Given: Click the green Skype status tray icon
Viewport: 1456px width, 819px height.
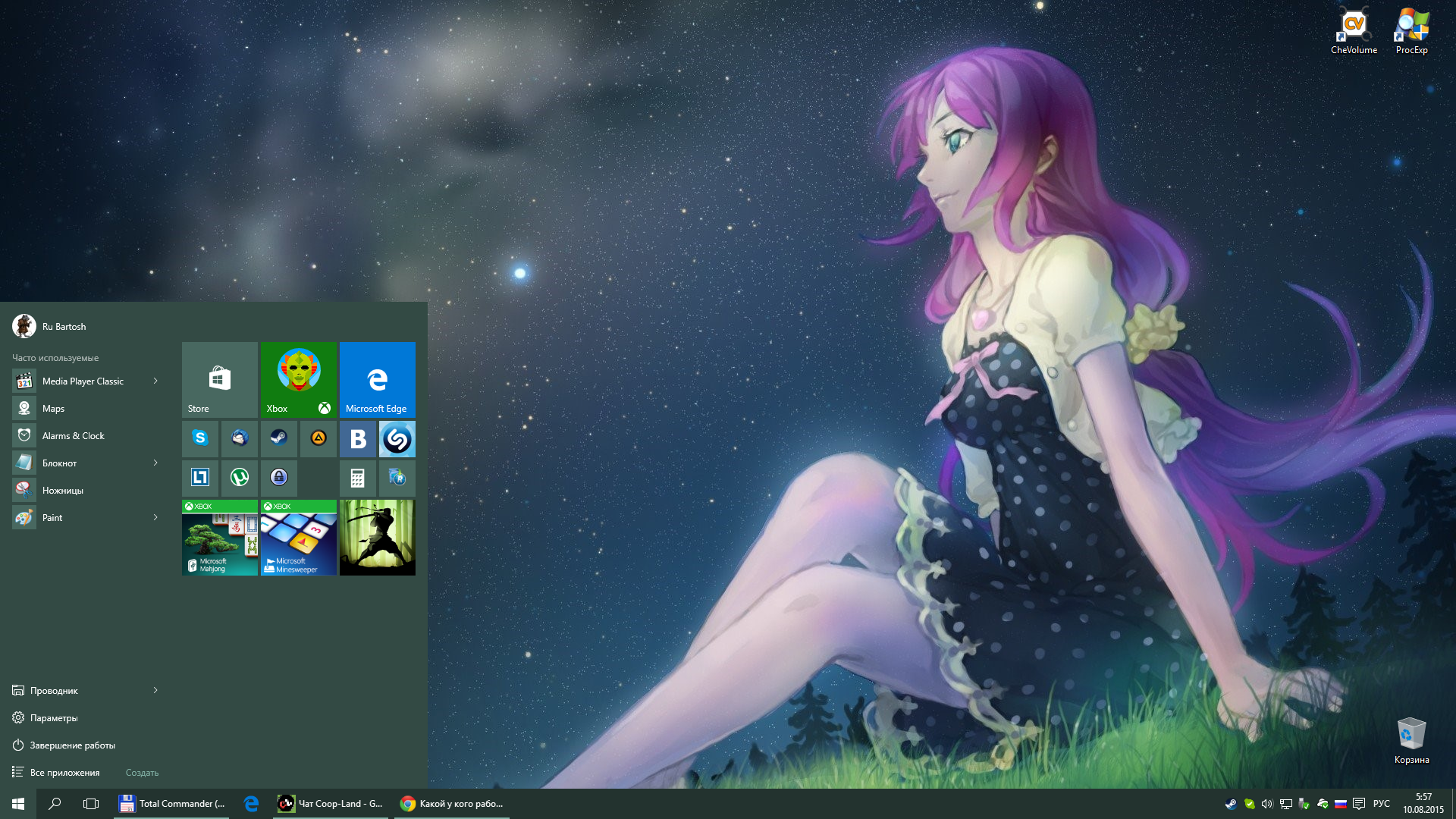Looking at the screenshot, I should click(x=1249, y=804).
